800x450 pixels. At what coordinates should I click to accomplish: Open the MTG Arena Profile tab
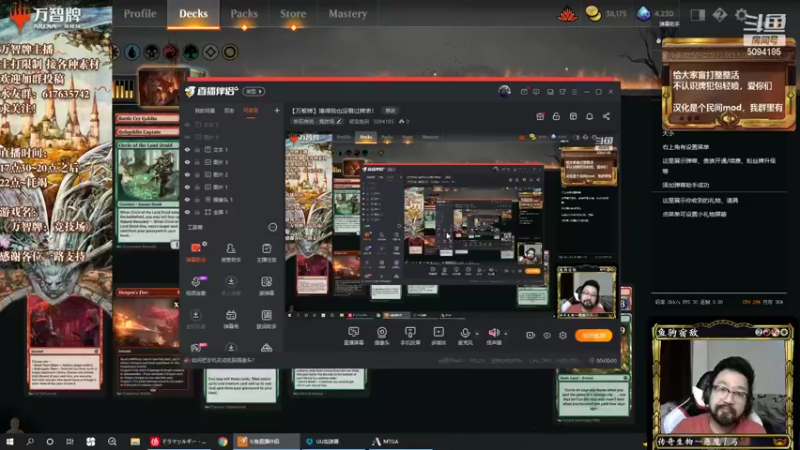click(x=140, y=14)
